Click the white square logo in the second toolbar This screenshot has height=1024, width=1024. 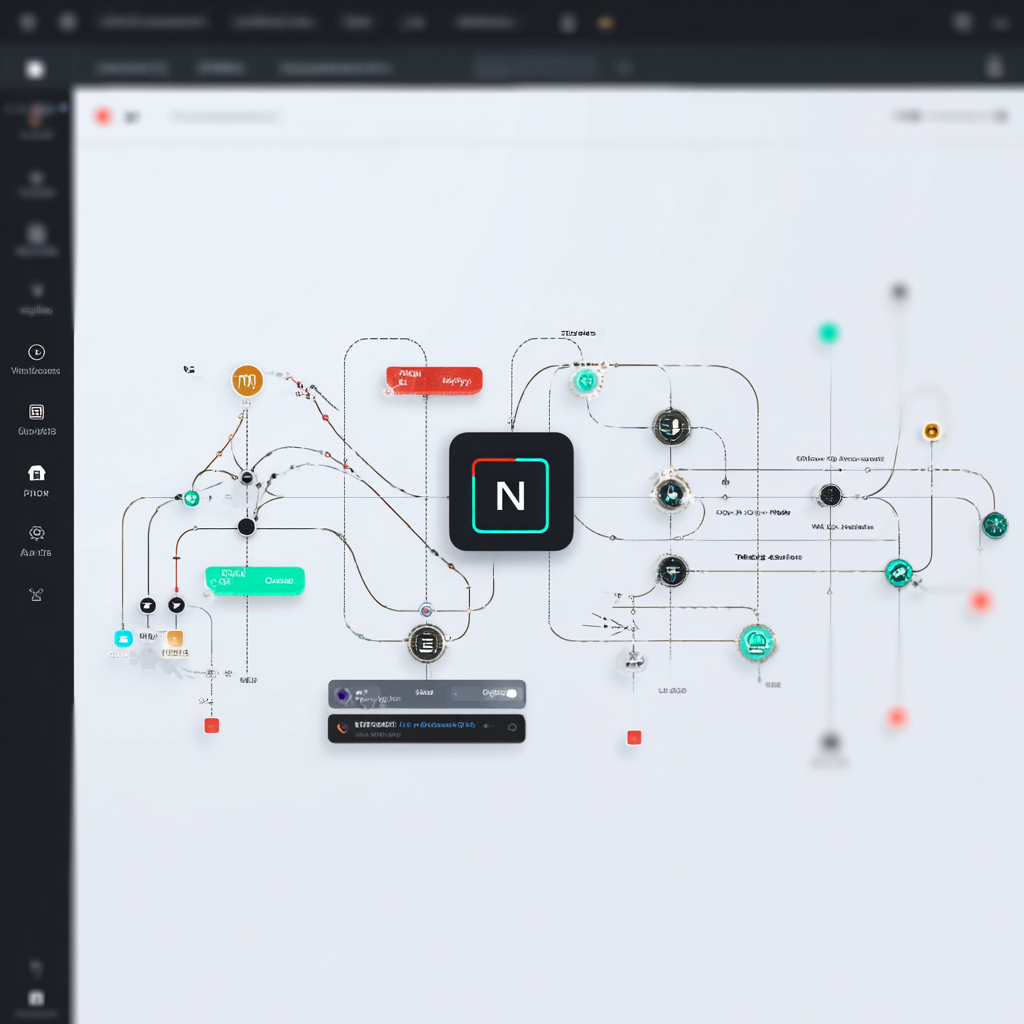click(x=35, y=69)
